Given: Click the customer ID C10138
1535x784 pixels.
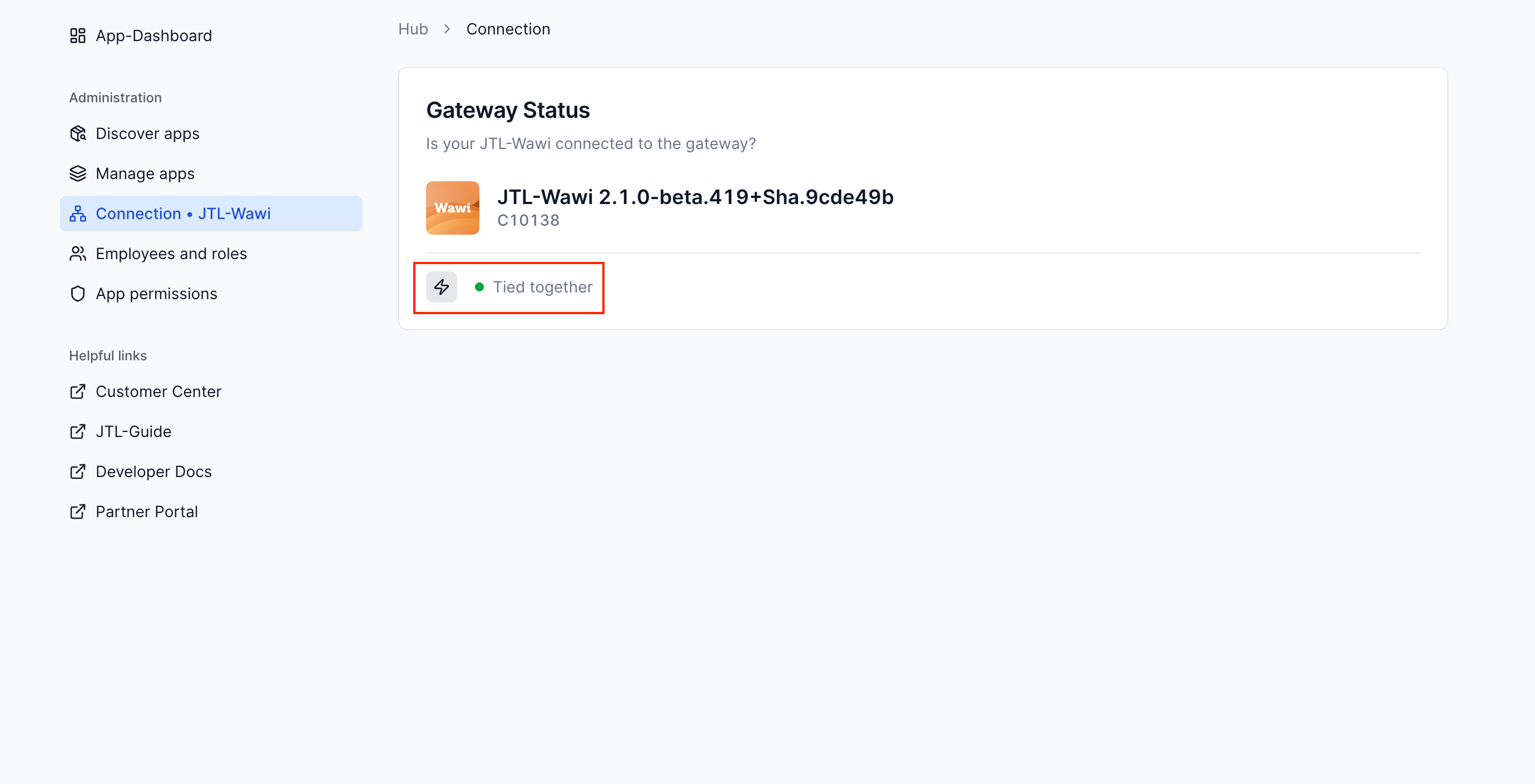Looking at the screenshot, I should click(x=528, y=220).
